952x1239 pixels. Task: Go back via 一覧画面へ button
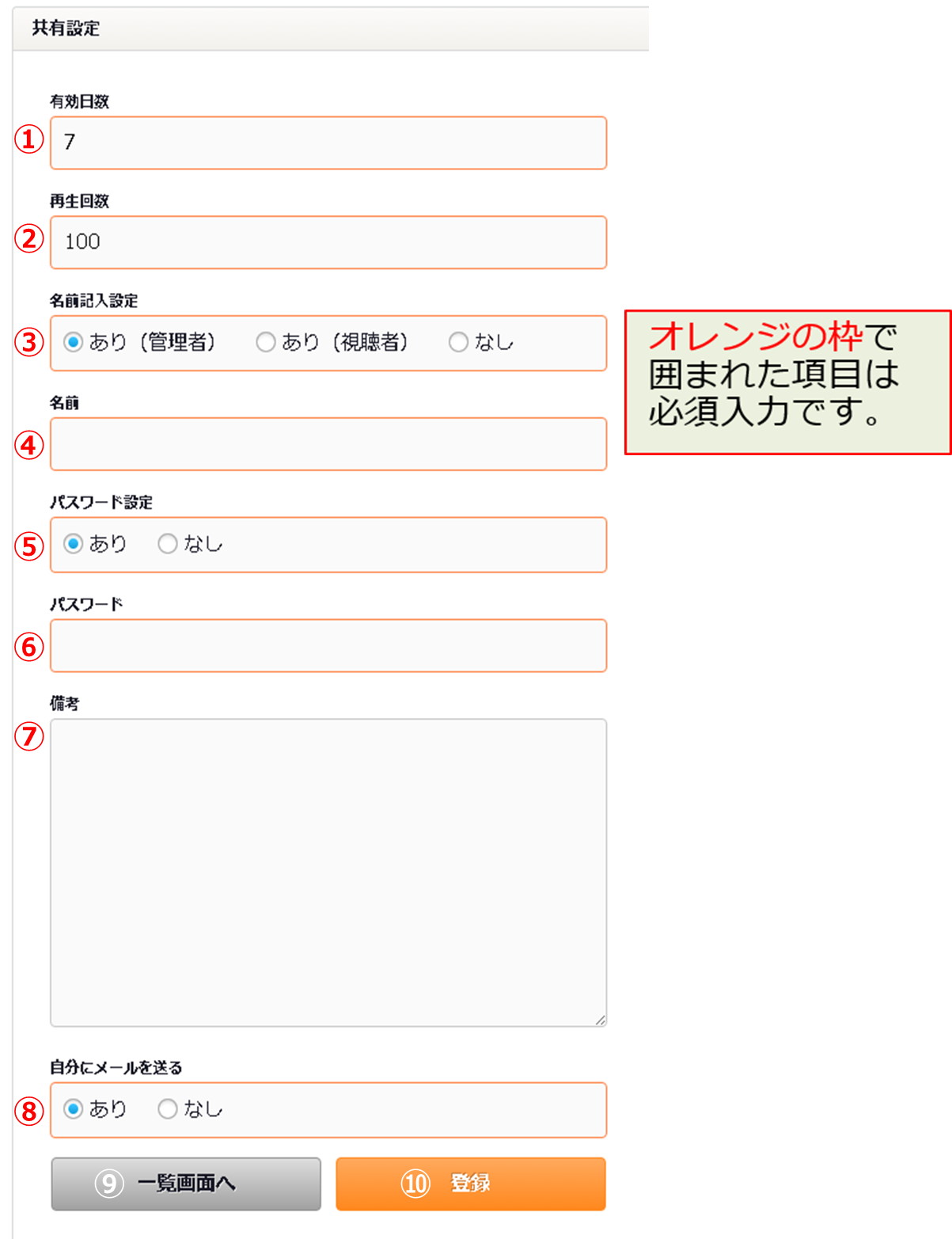click(186, 1184)
